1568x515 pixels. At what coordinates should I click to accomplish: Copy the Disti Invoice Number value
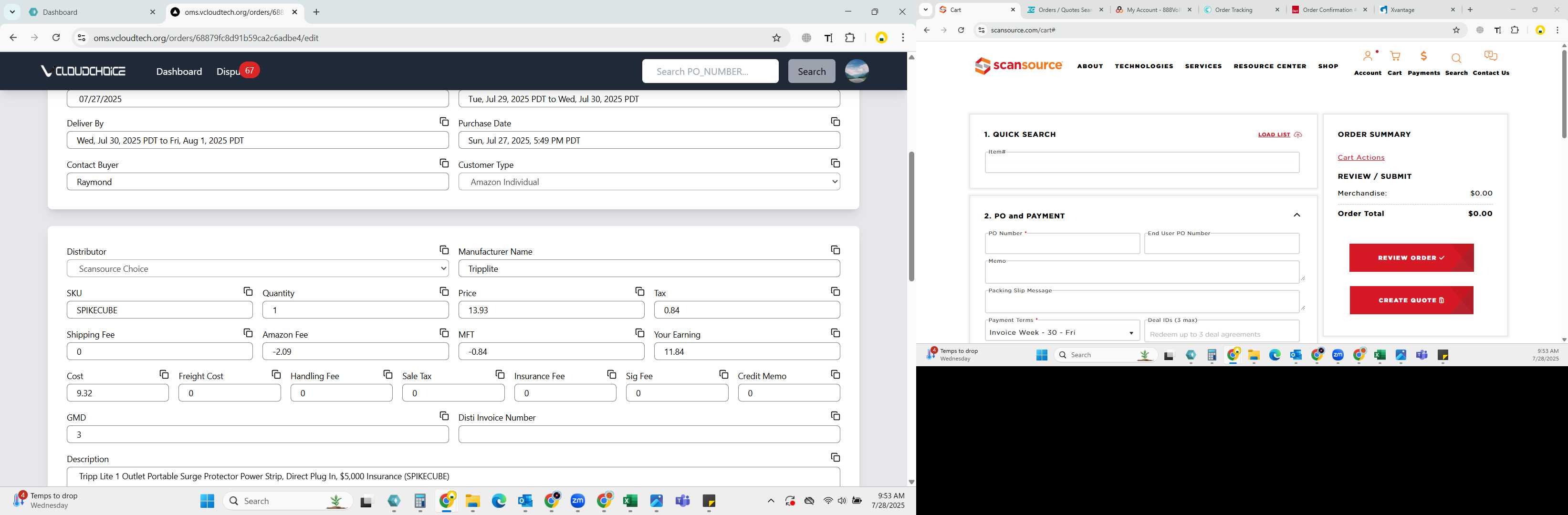tap(835, 416)
